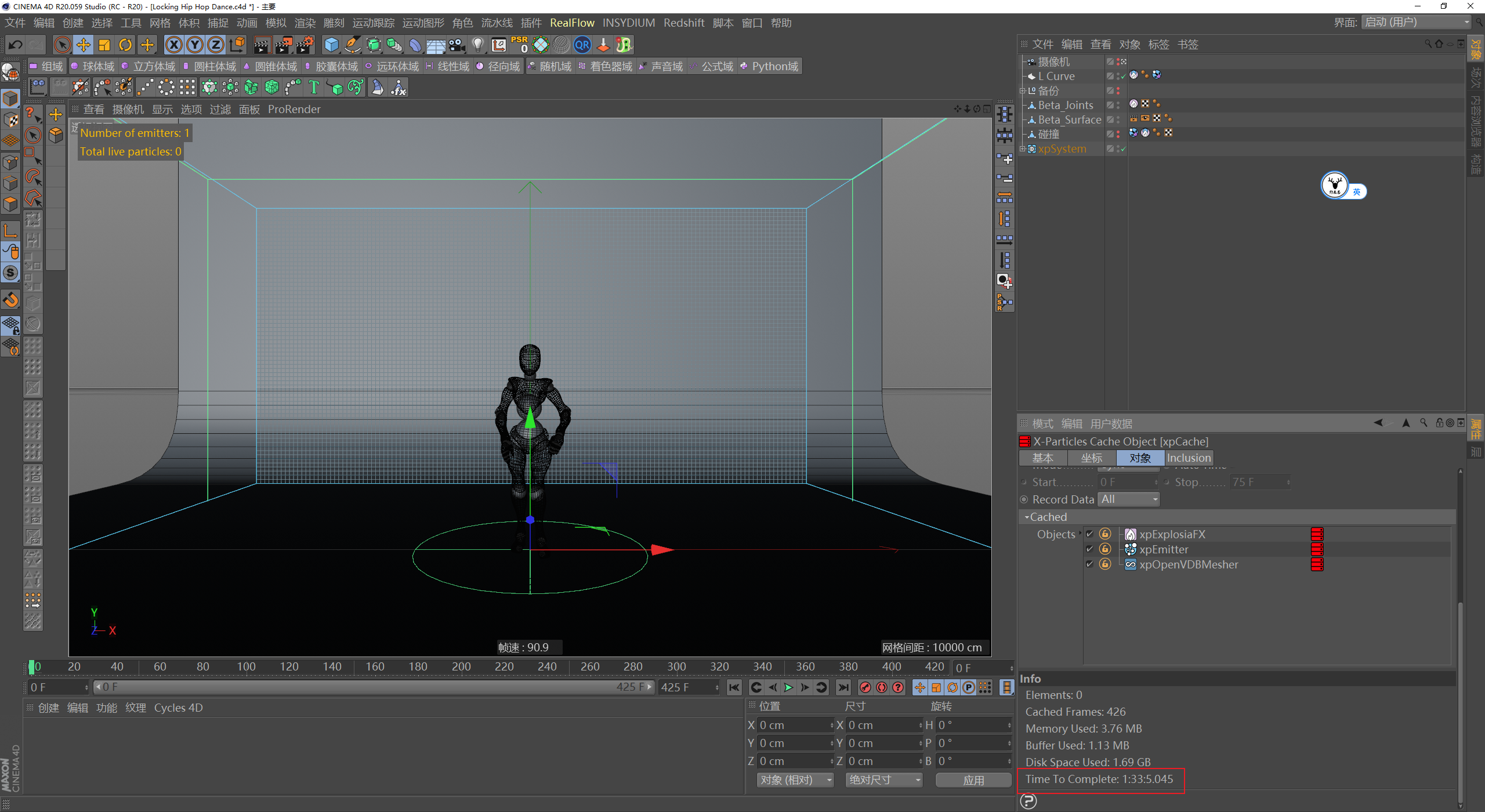Click the QR plugin icon
1485x812 pixels.
click(582, 45)
